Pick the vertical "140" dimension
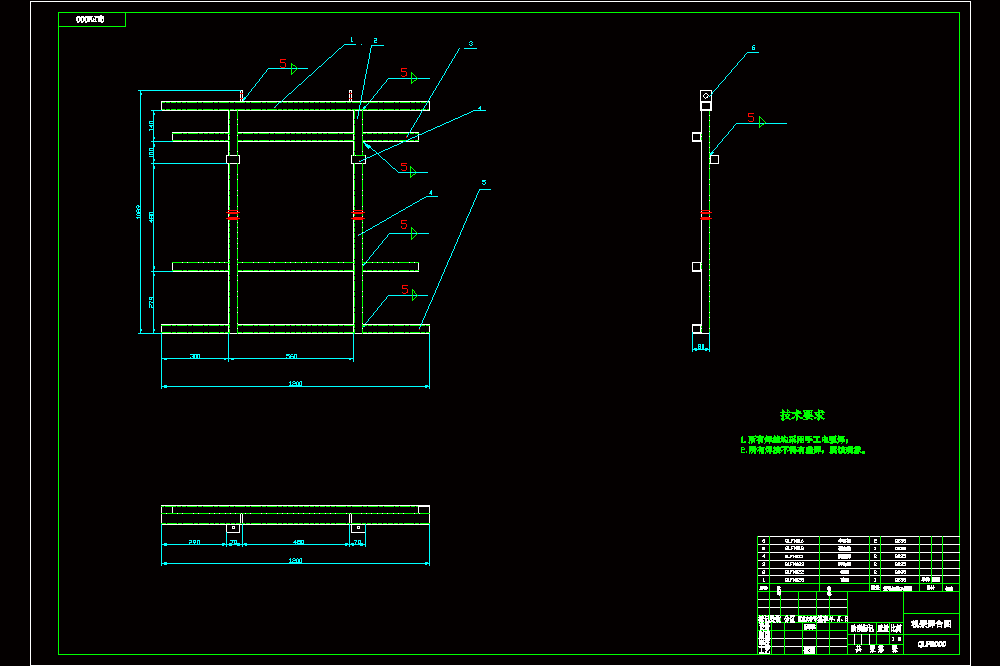Image resolution: width=1000 pixels, height=666 pixels. [x=151, y=126]
